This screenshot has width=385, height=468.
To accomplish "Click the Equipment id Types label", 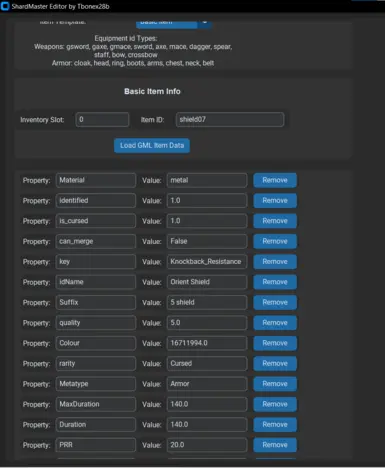I will pyautogui.click(x=126, y=38).
